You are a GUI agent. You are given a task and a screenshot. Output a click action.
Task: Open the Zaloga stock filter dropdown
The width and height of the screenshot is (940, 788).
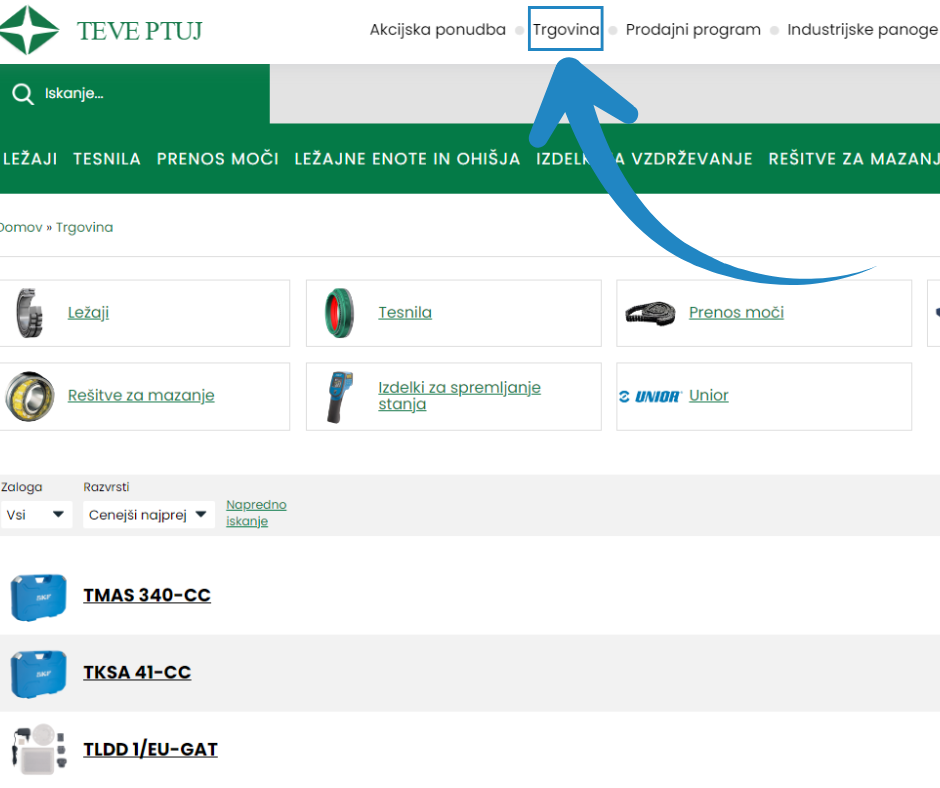pos(36,515)
